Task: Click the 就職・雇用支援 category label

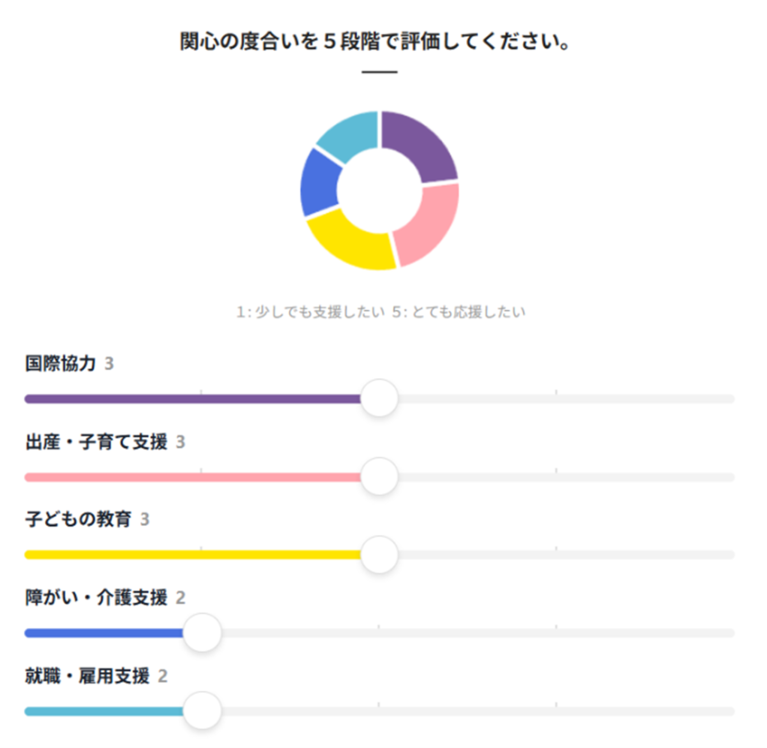Action: [x=87, y=676]
